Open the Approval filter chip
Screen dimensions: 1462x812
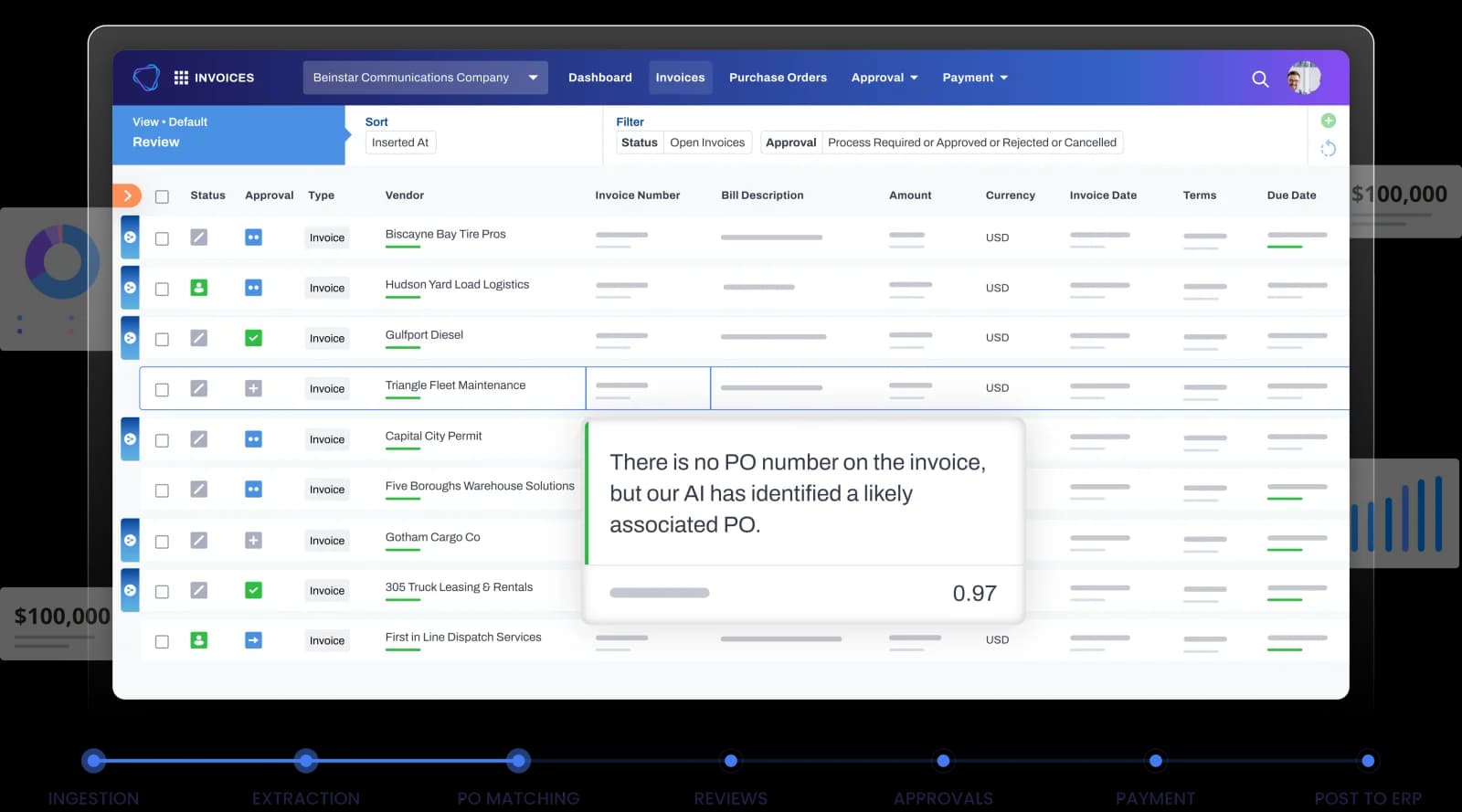pos(941,142)
